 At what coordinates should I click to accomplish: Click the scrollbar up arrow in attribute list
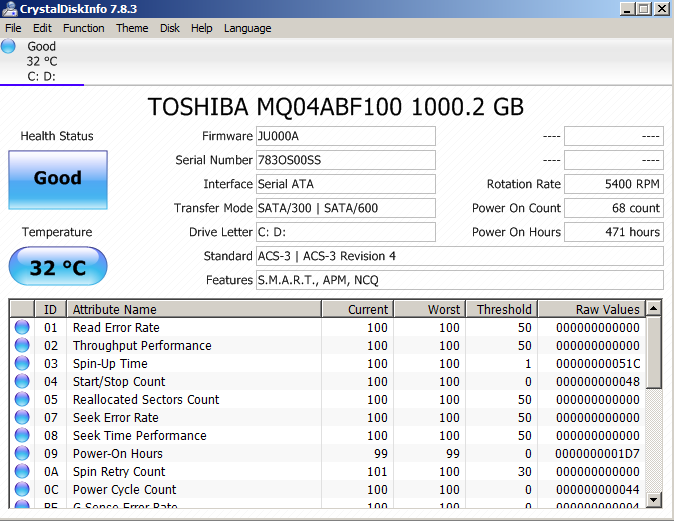tap(653, 308)
